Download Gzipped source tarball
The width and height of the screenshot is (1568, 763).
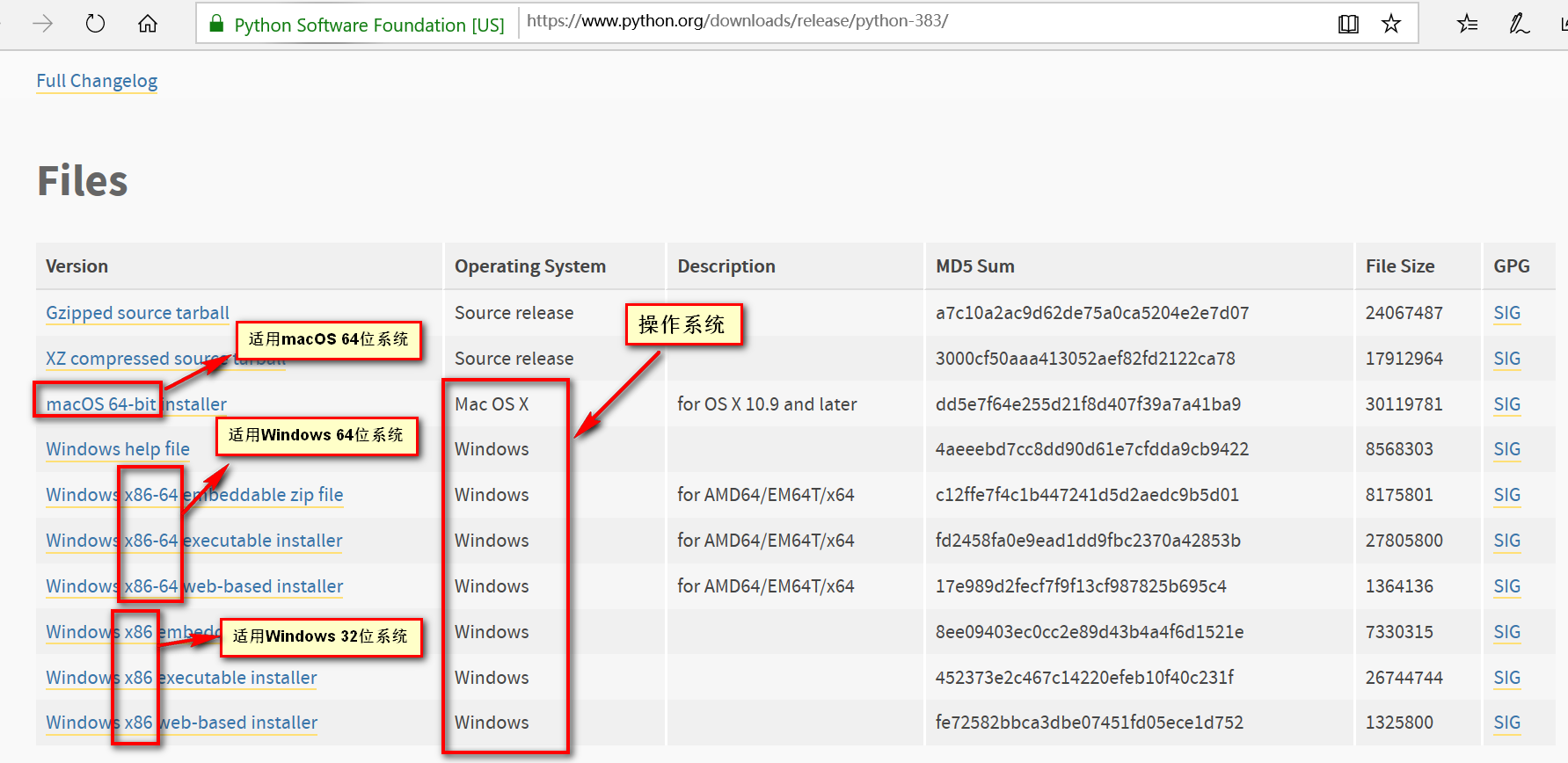(x=137, y=313)
